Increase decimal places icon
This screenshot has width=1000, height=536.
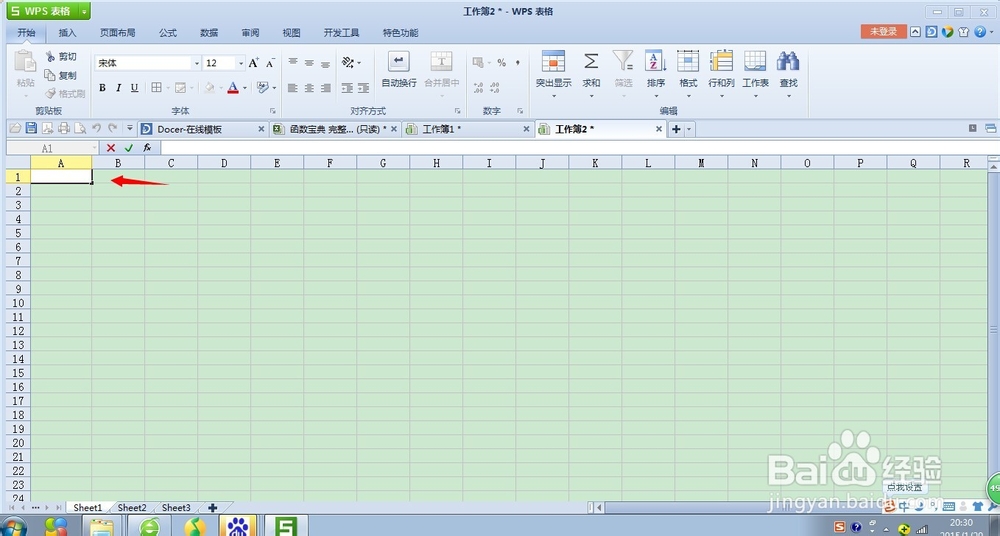478,88
